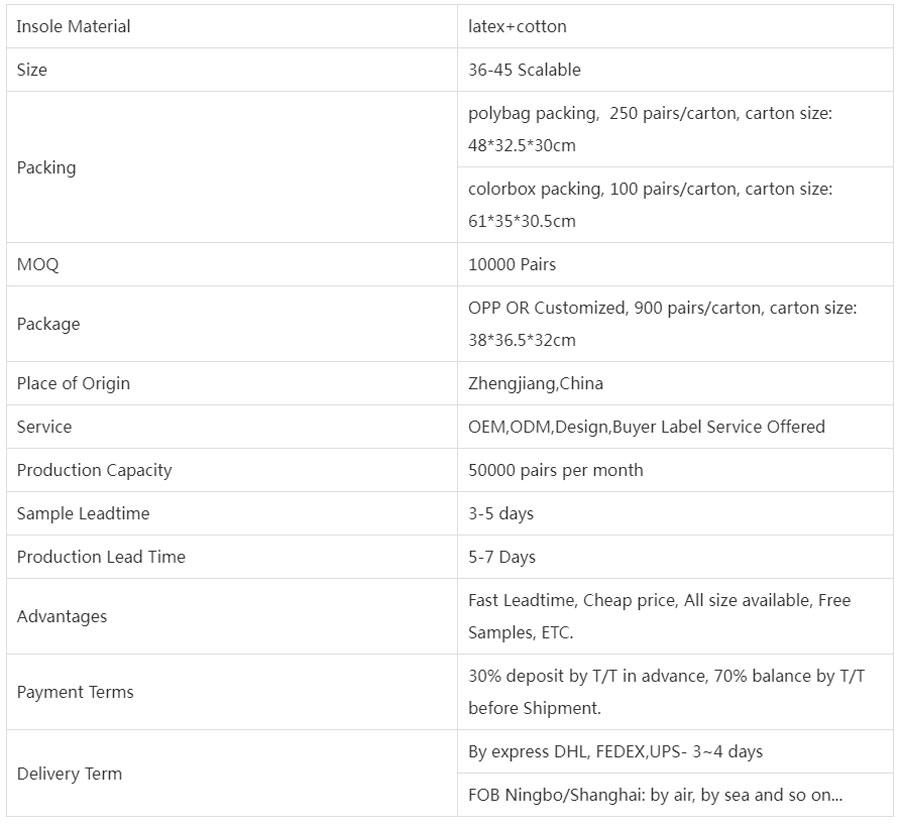Select the colorbox packing details cell
The image size is (900, 828).
650,204
